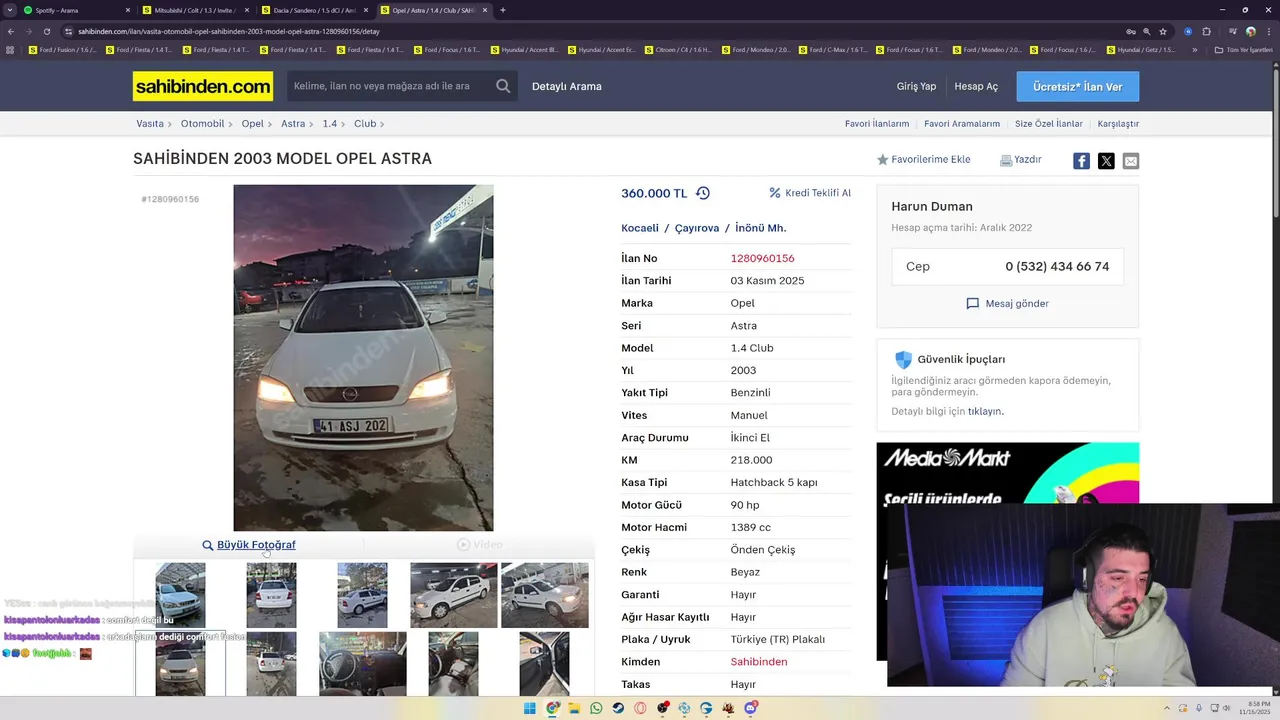The width and height of the screenshot is (1280, 720).
Task: Click Kocaeli location link
Action: pyautogui.click(x=640, y=228)
